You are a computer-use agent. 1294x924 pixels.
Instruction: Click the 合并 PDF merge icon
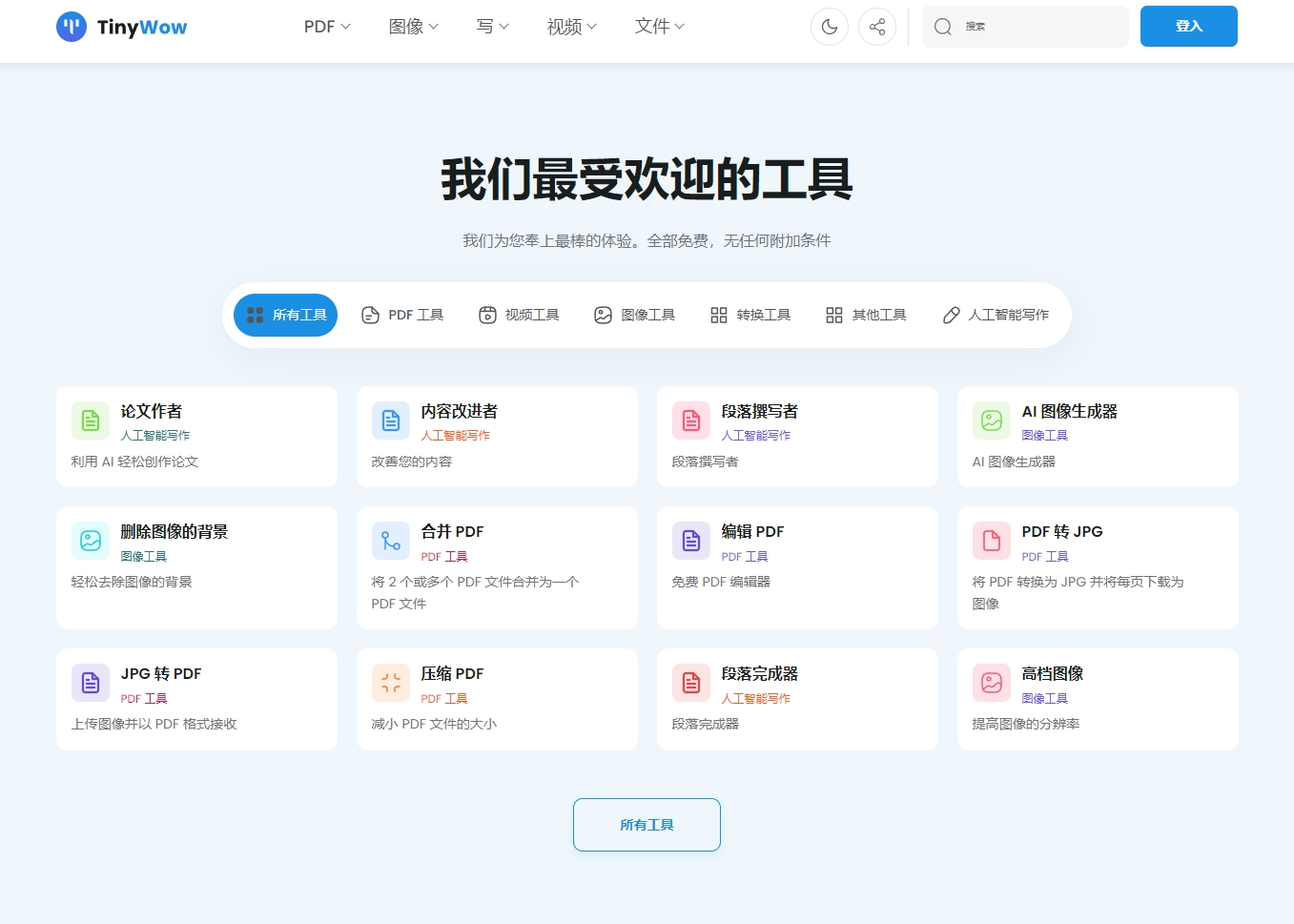391,541
